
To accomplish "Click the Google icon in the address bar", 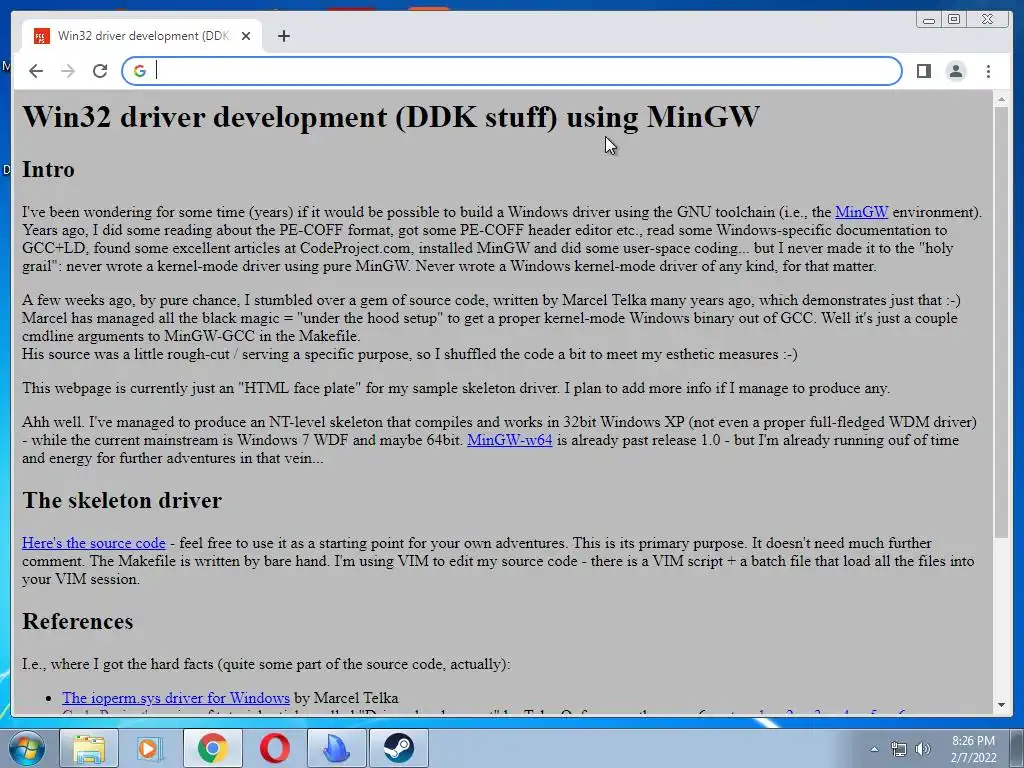I will [x=140, y=71].
